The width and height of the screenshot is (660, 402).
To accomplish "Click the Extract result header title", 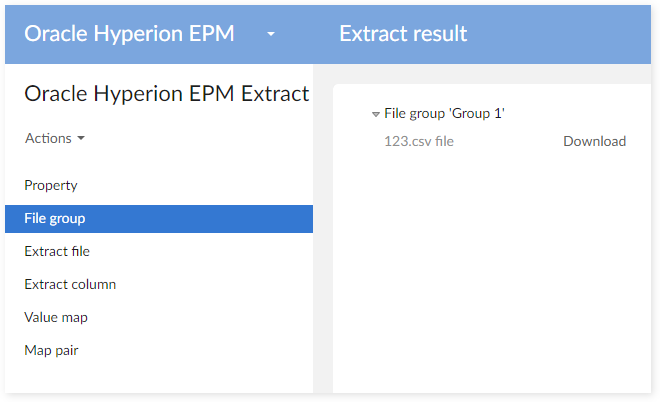I will 403,33.
